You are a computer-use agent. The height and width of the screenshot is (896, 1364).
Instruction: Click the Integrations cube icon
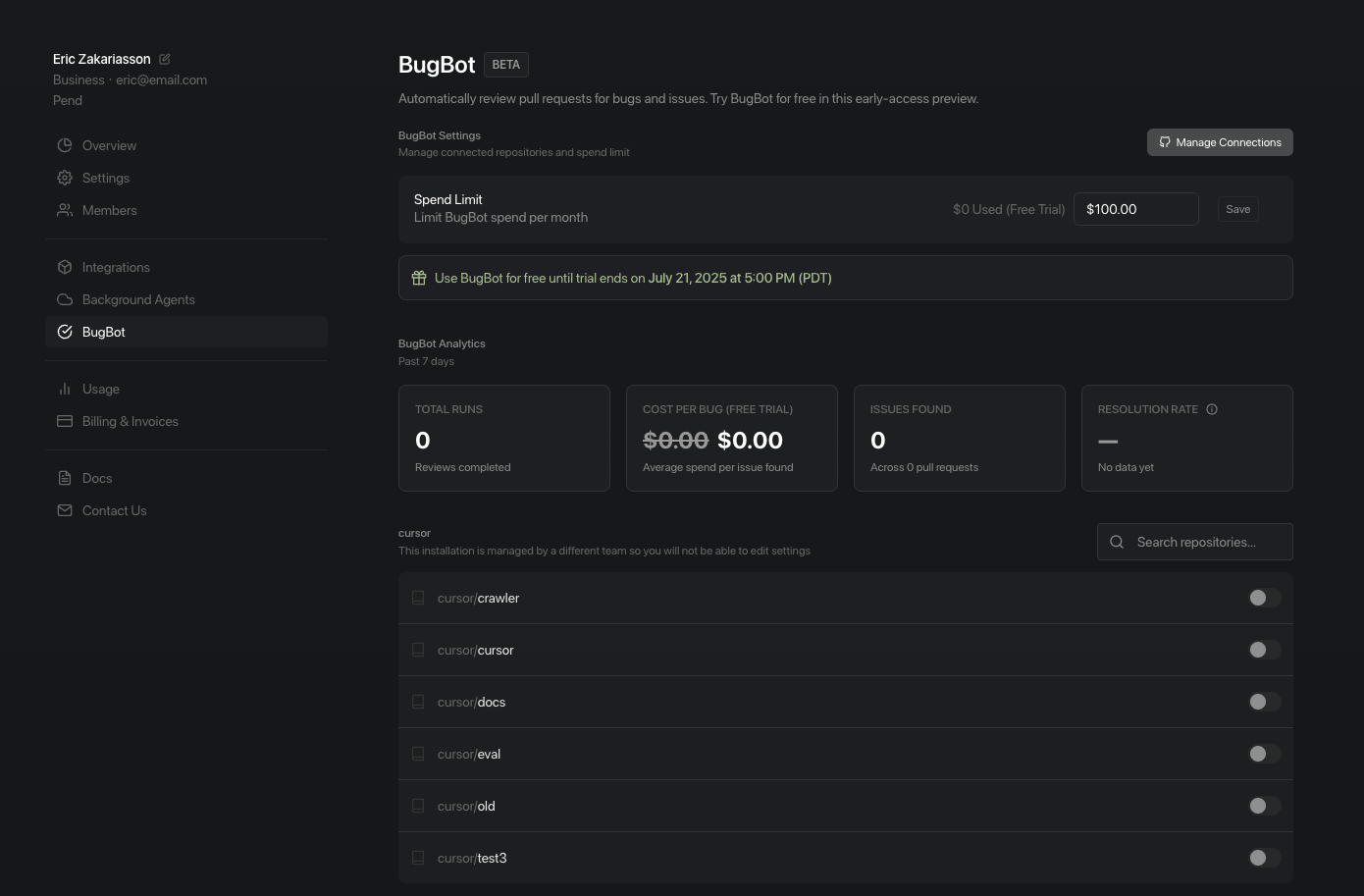point(65,267)
